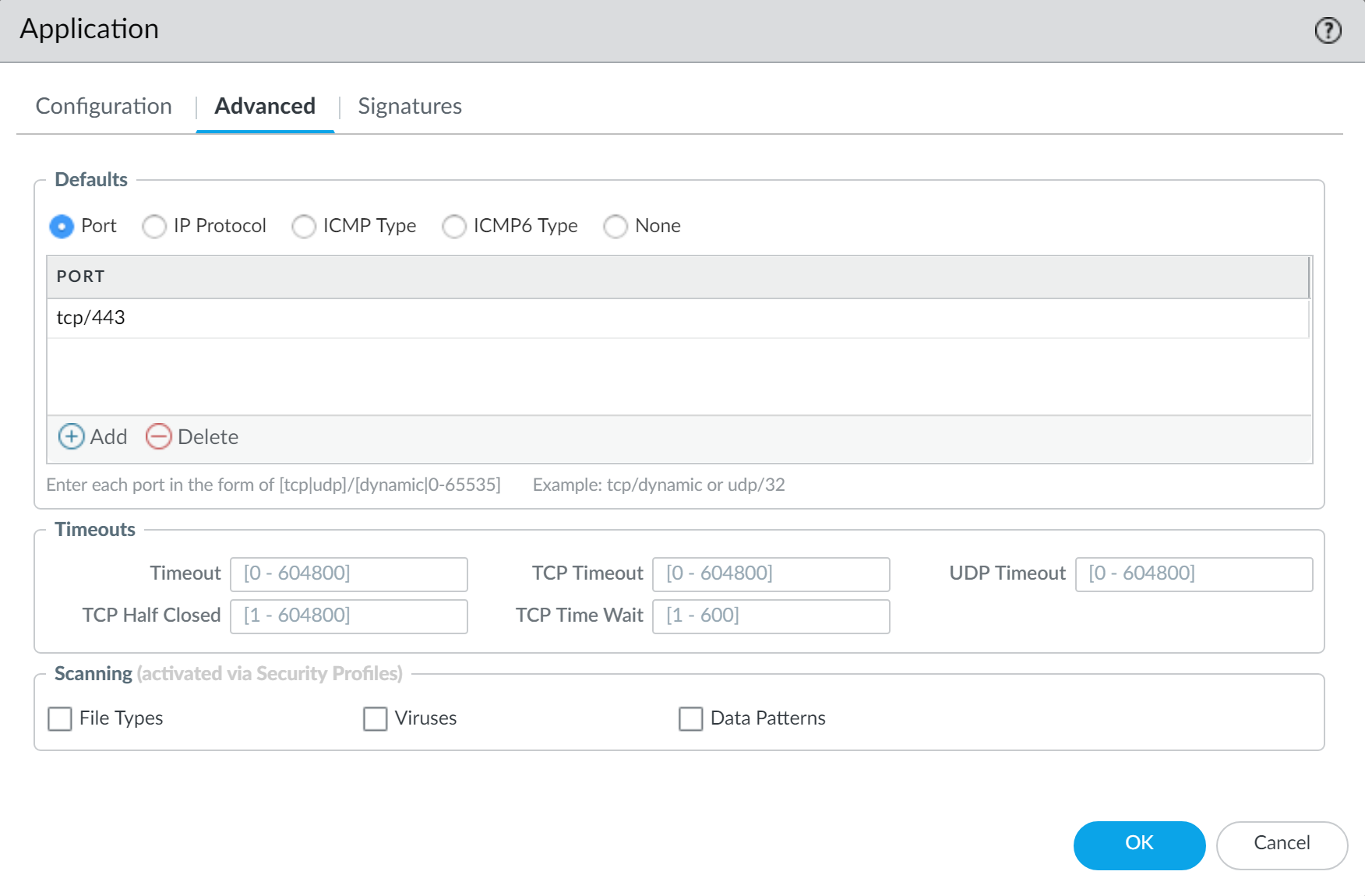Switch to the Signatures tab

tap(409, 106)
